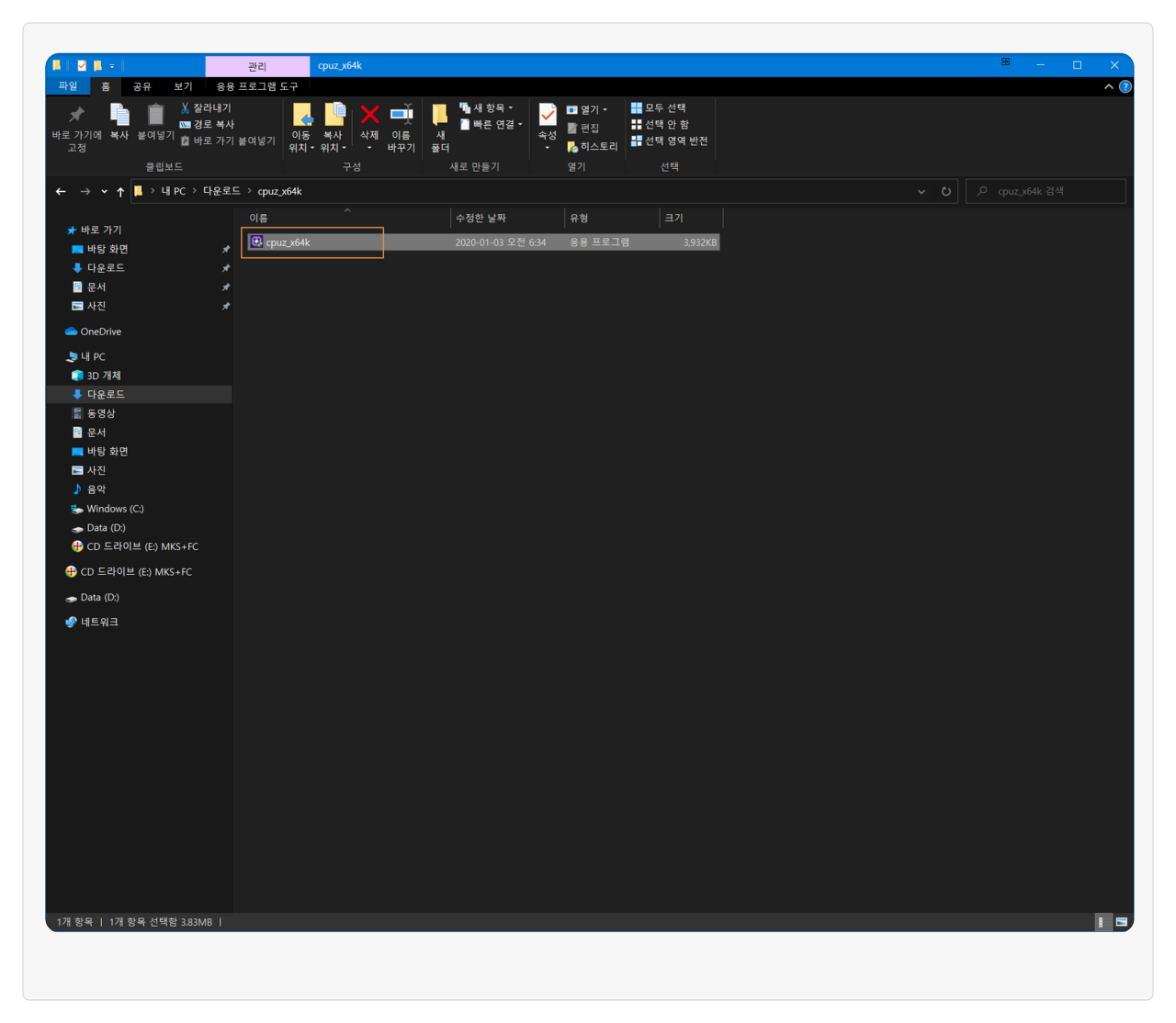
Task: Sort by 수정한 날짜 column header
Action: coord(507,219)
